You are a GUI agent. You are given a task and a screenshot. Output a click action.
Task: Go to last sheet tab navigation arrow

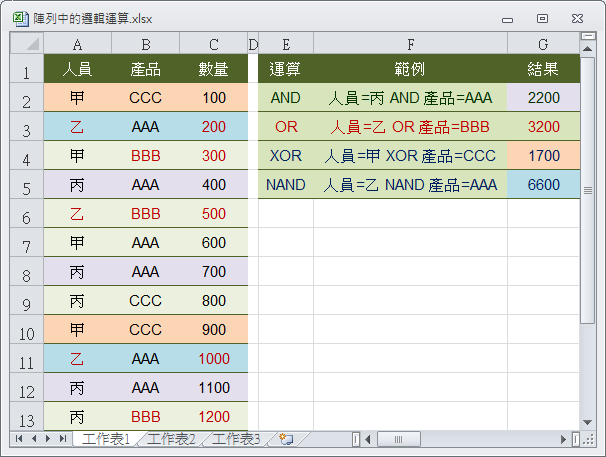63,438
